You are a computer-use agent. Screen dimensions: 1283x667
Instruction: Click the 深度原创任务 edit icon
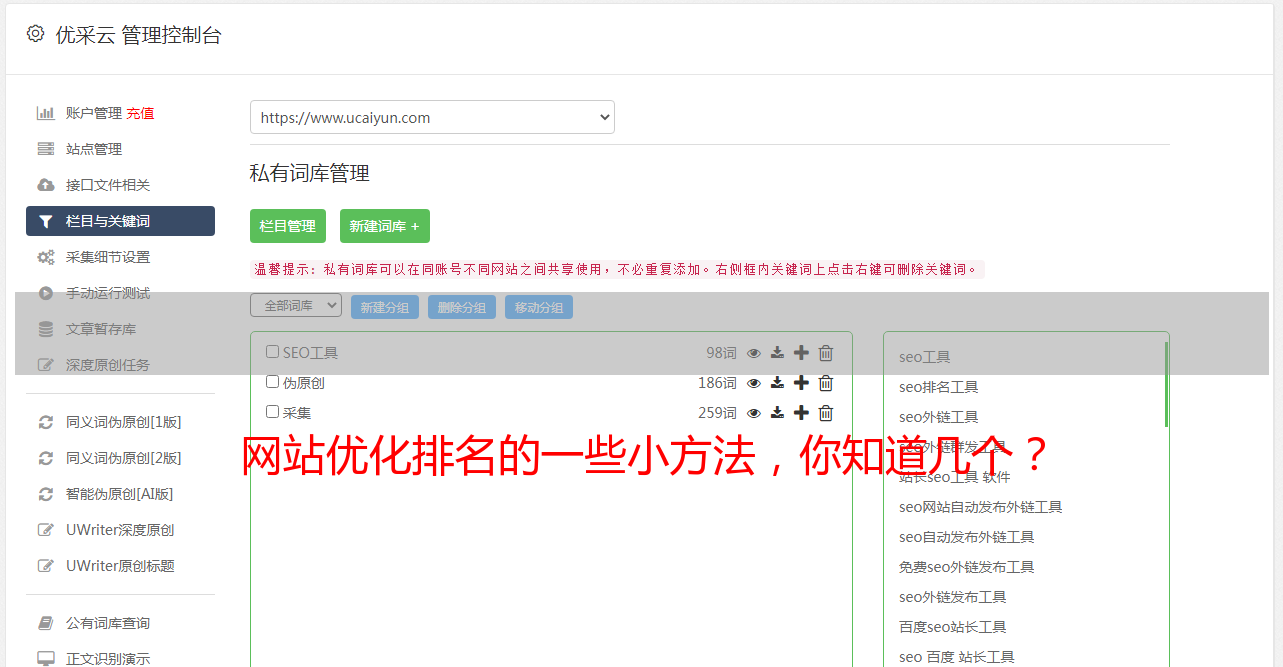click(x=46, y=365)
